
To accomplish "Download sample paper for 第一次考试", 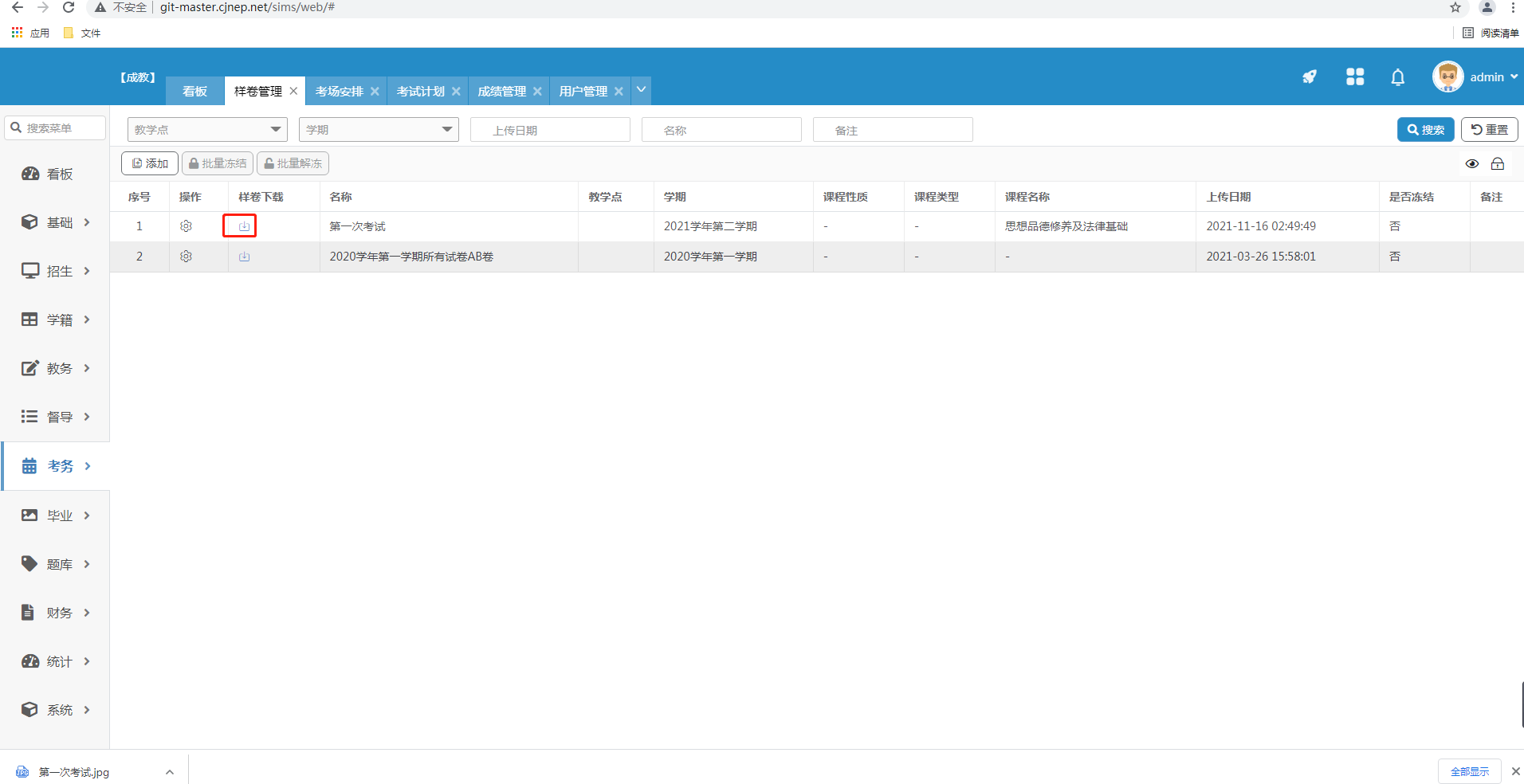I will point(244,226).
